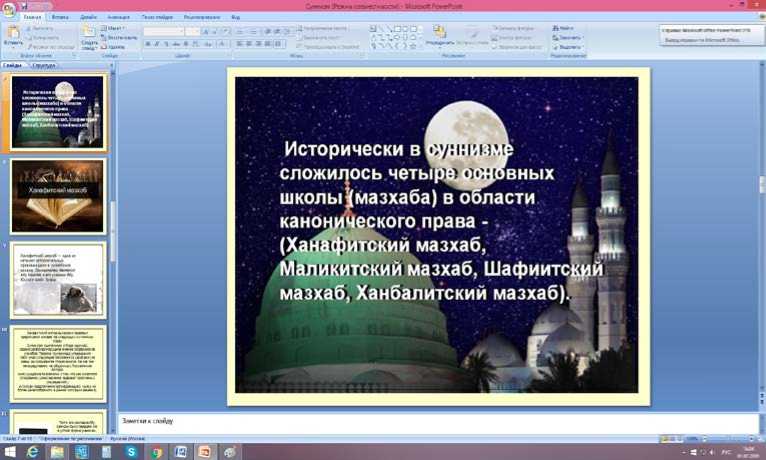The image size is (766, 460).
Task: Open Shape Outline (Контур фигуры) dropdown
Action: 512,38
